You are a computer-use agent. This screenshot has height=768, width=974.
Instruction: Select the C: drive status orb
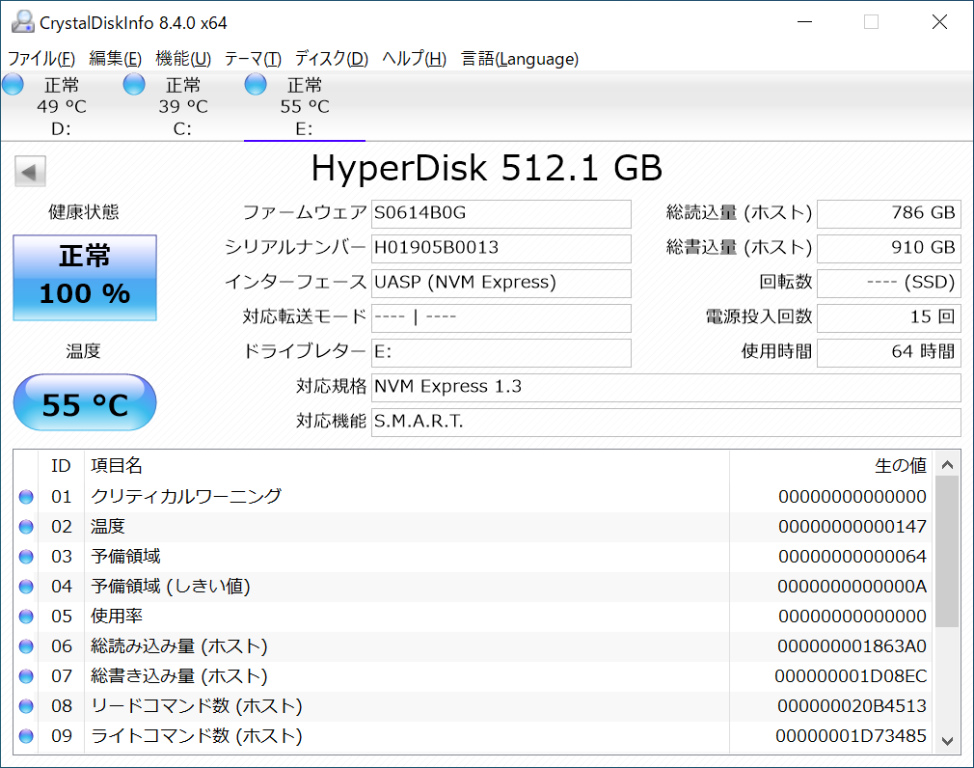(134, 85)
